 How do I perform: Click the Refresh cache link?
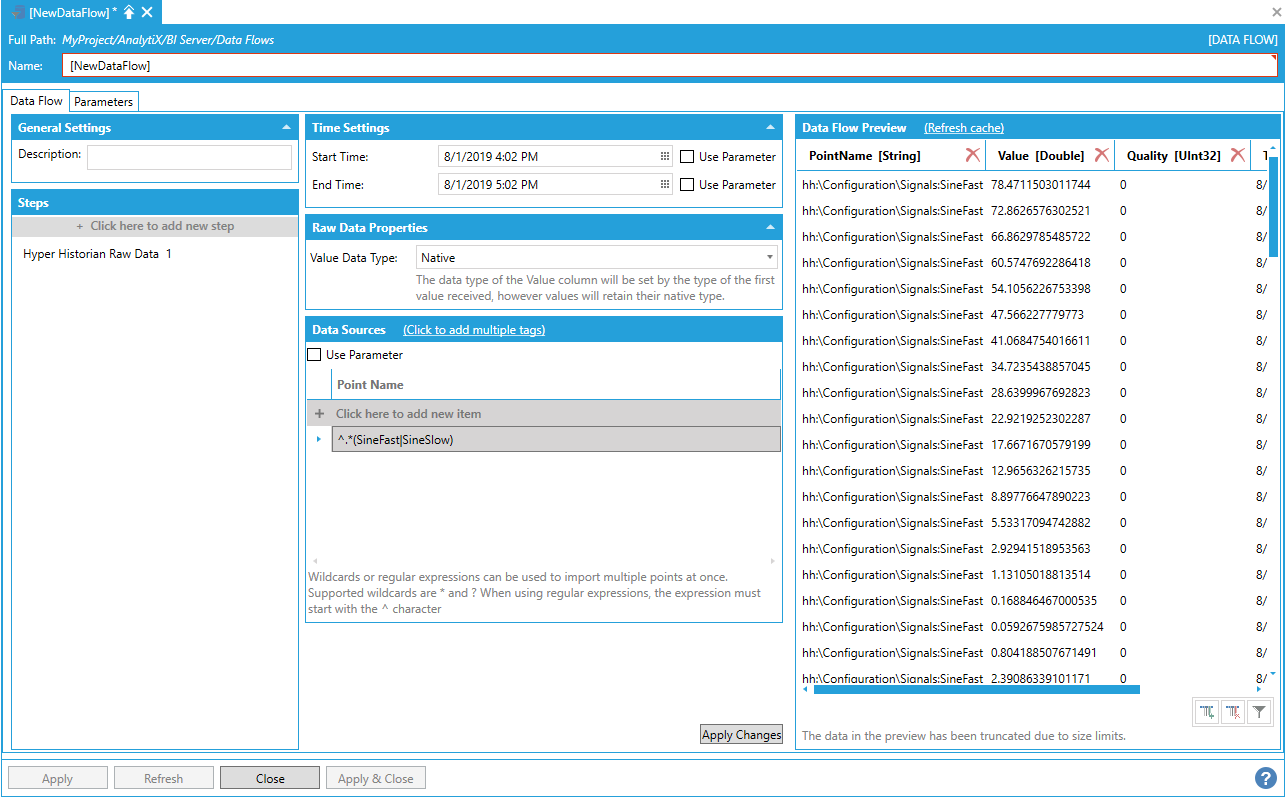point(963,128)
